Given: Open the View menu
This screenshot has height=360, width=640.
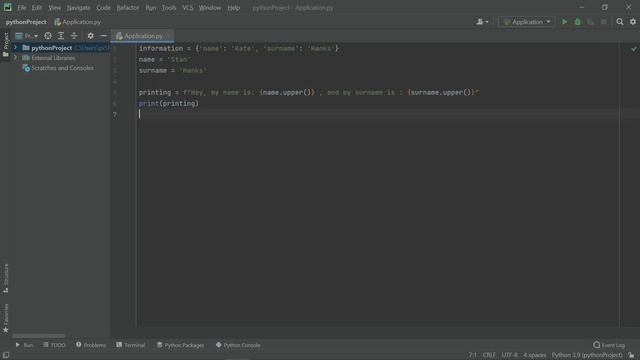Looking at the screenshot, I should (x=54, y=8).
